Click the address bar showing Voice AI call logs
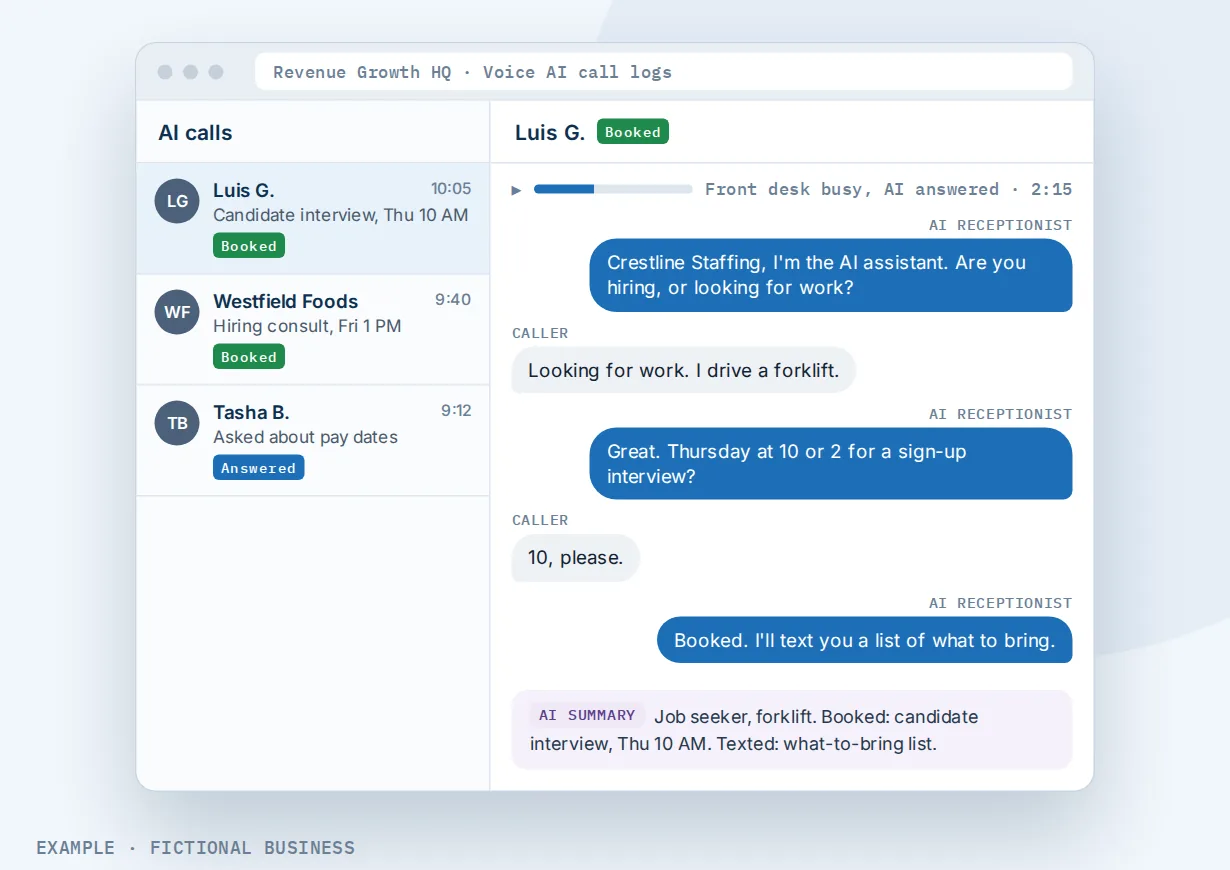The image size is (1230, 870). (x=664, y=72)
